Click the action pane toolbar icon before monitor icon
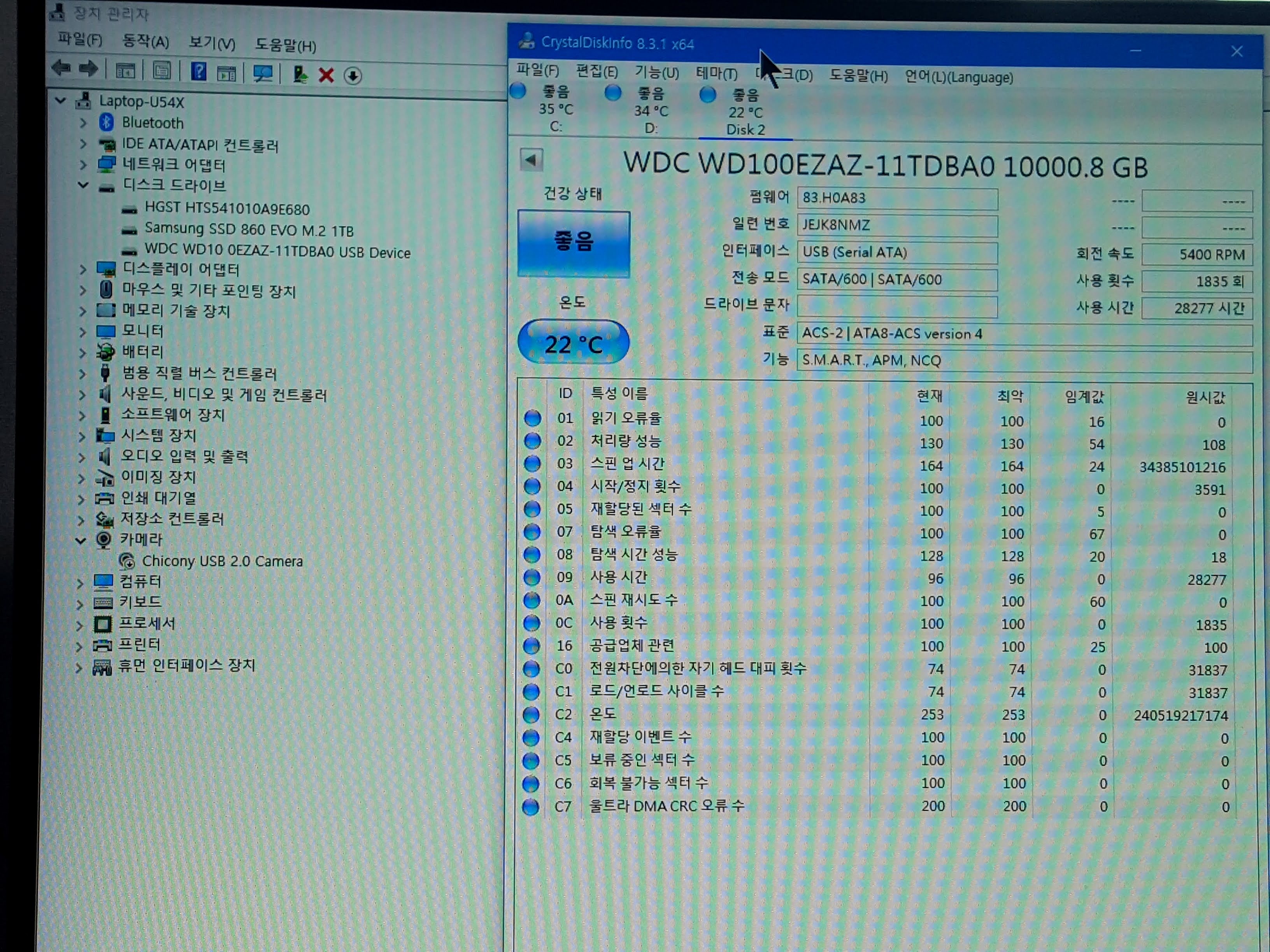Viewport: 1270px width, 952px height. point(226,73)
